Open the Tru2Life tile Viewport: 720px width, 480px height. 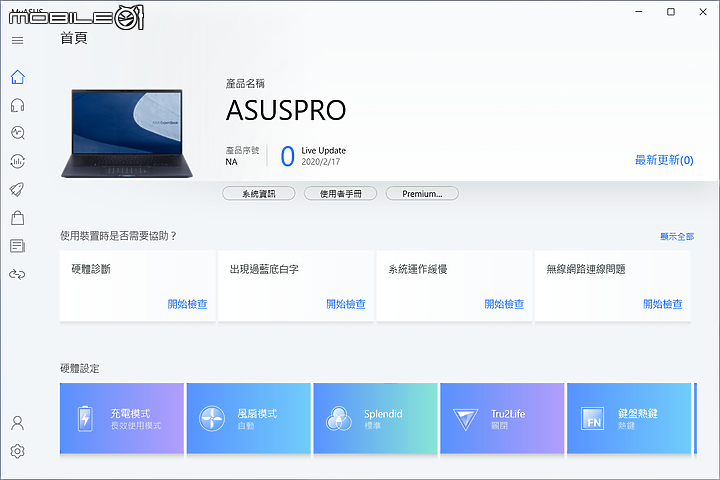point(502,418)
